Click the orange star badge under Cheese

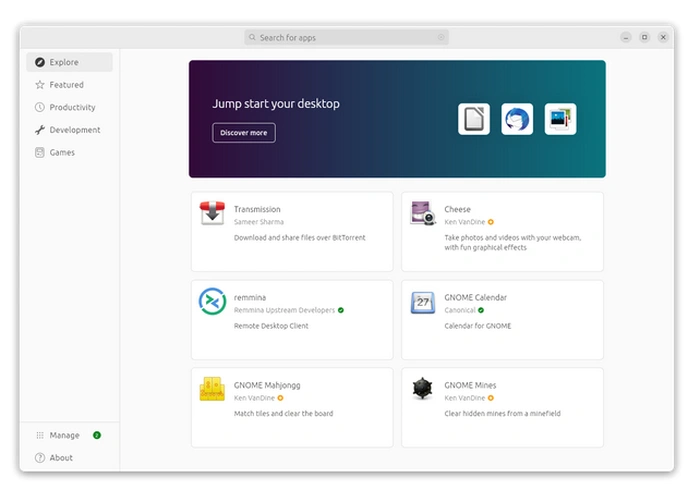(491, 222)
